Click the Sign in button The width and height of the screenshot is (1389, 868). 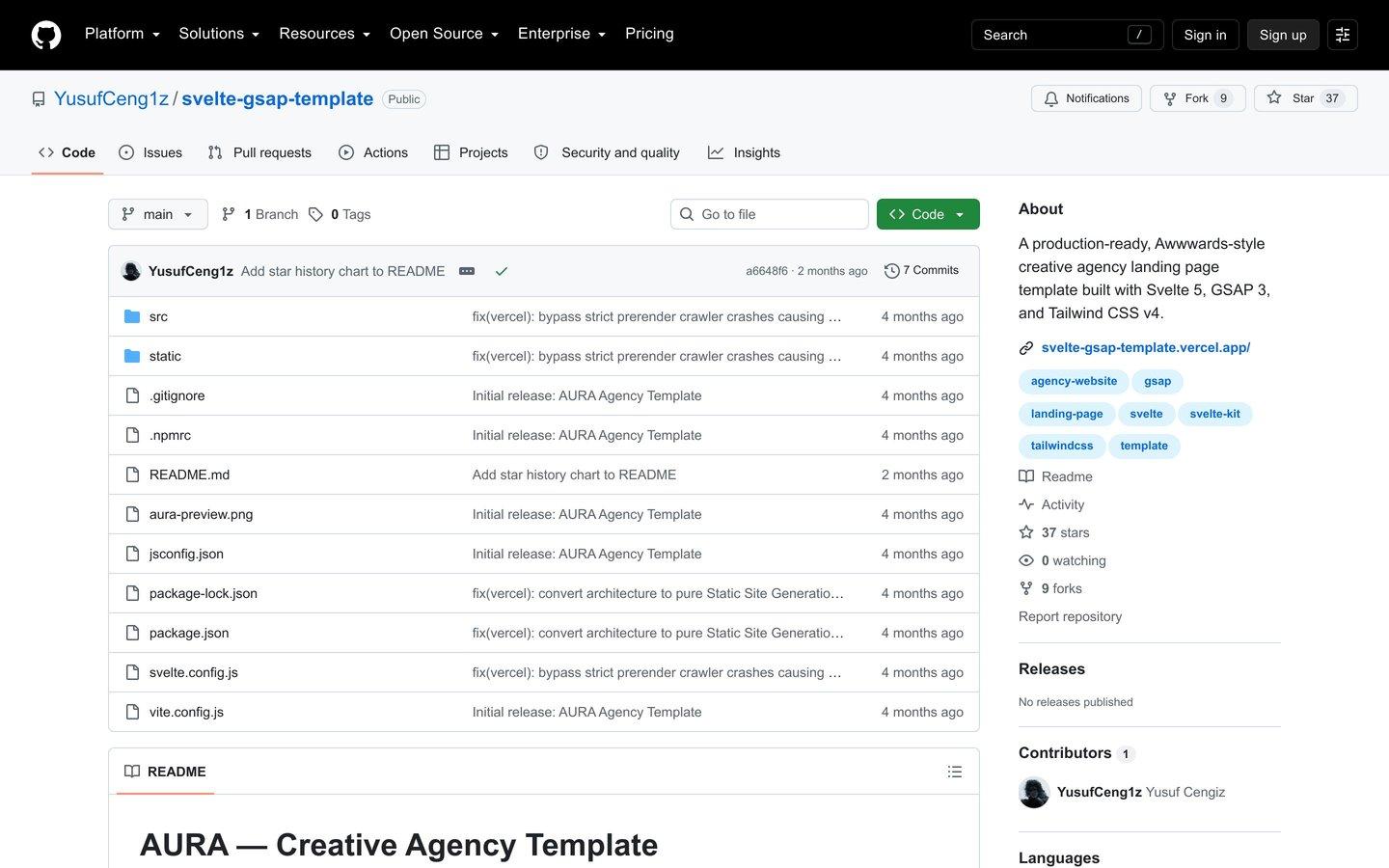pos(1205,35)
